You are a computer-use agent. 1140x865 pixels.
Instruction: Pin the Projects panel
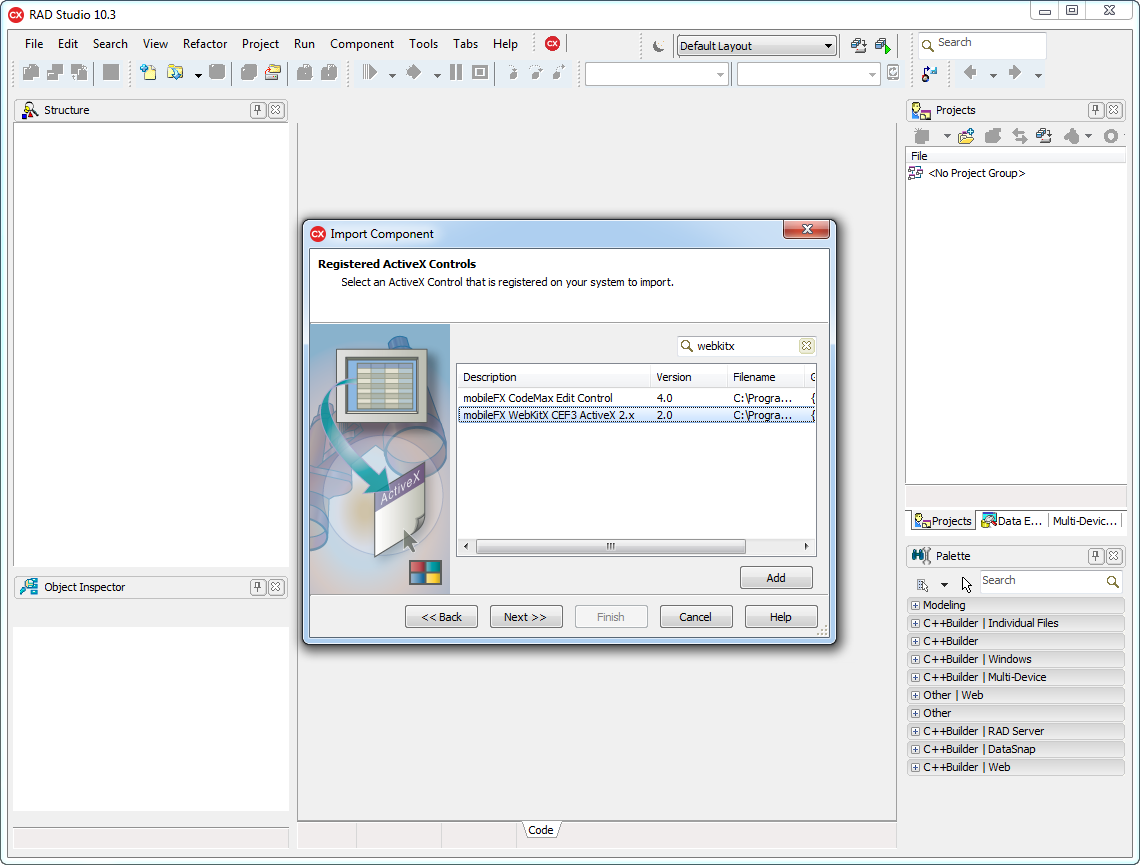pyautogui.click(x=1096, y=110)
